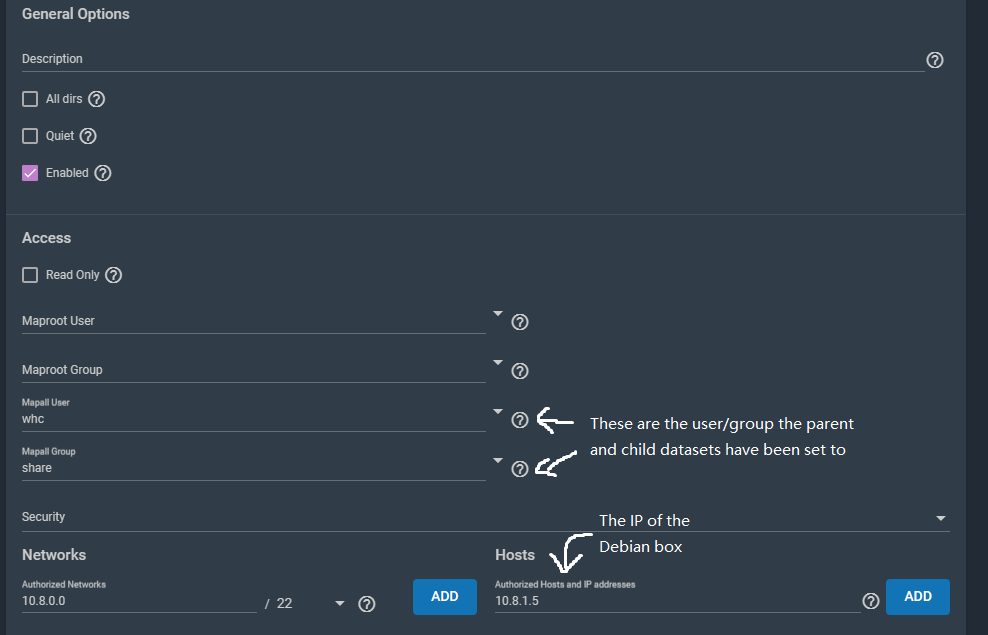Click the help icon beside Description field
988x635 pixels.
[x=935, y=60]
